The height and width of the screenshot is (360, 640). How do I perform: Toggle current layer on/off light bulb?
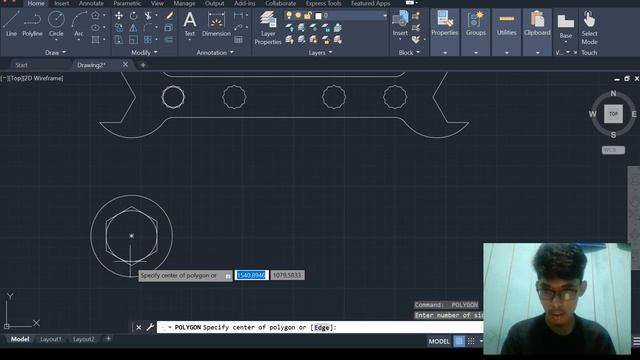coord(289,16)
